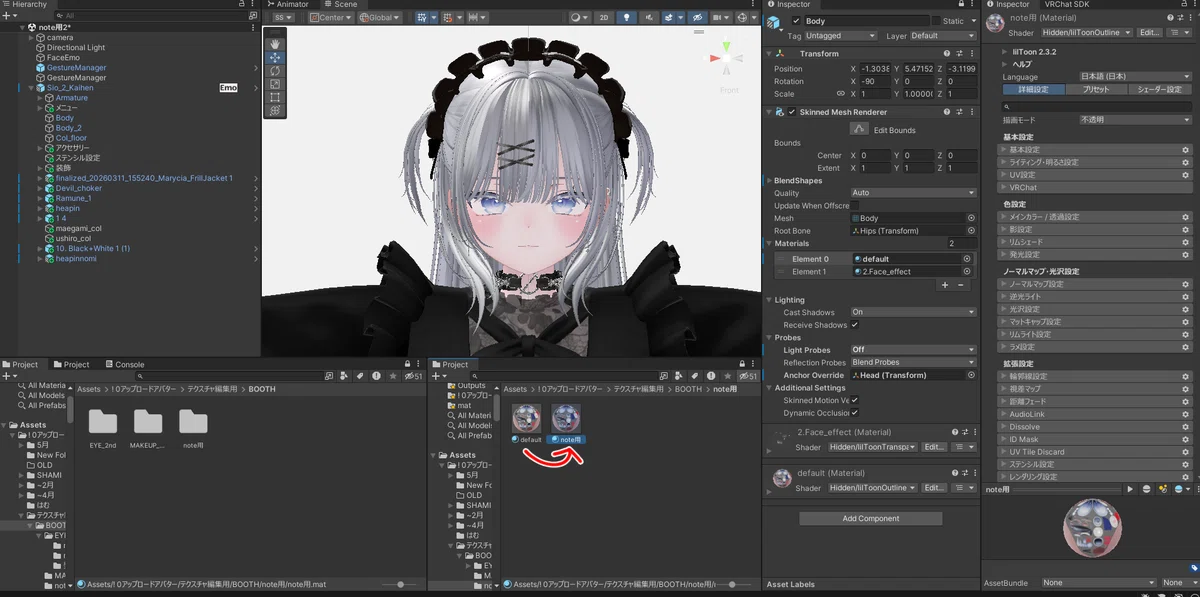Toggle the Static checkbox
Viewport: 1200px width, 597px height.
[936, 21]
